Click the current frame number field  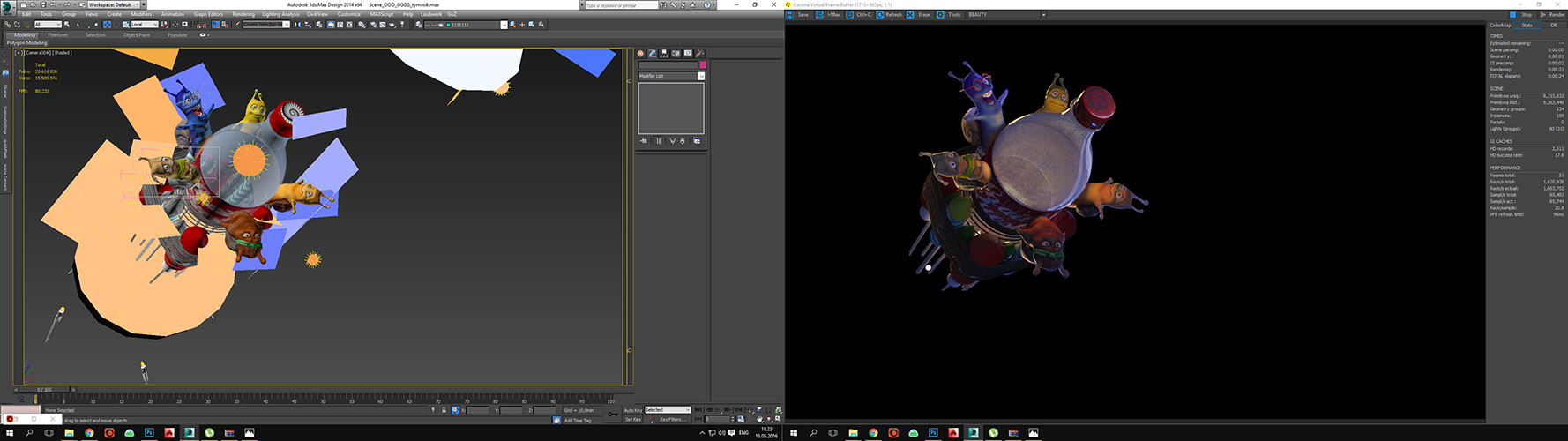[717, 420]
